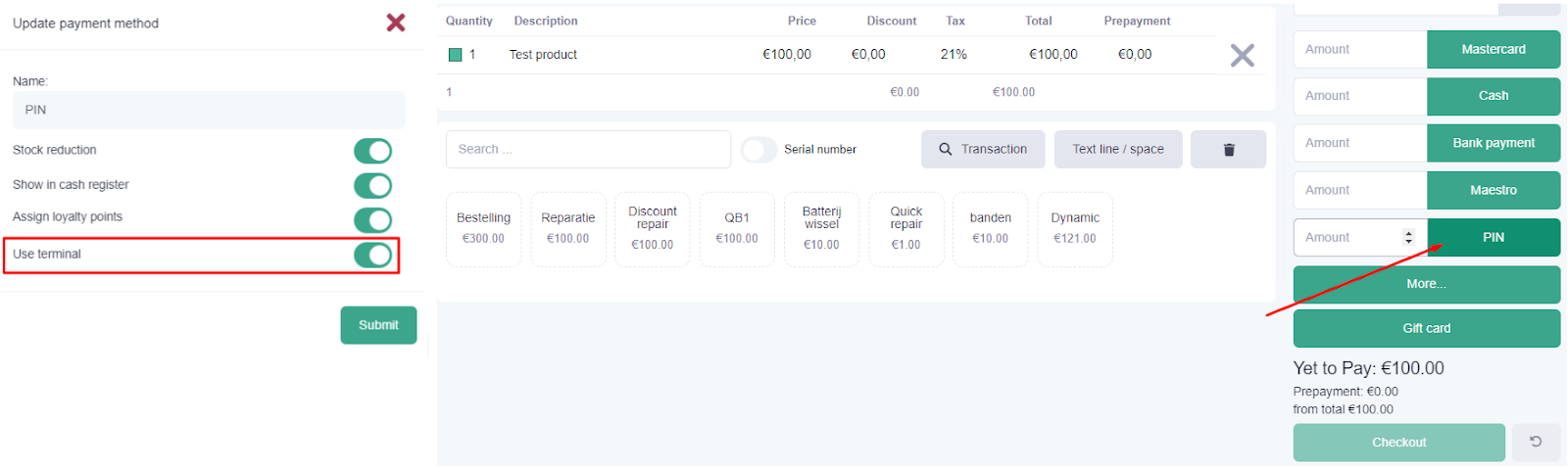Adjust the PIN amount stepper arrows
Viewport: 1568px width, 468px height.
click(1408, 237)
